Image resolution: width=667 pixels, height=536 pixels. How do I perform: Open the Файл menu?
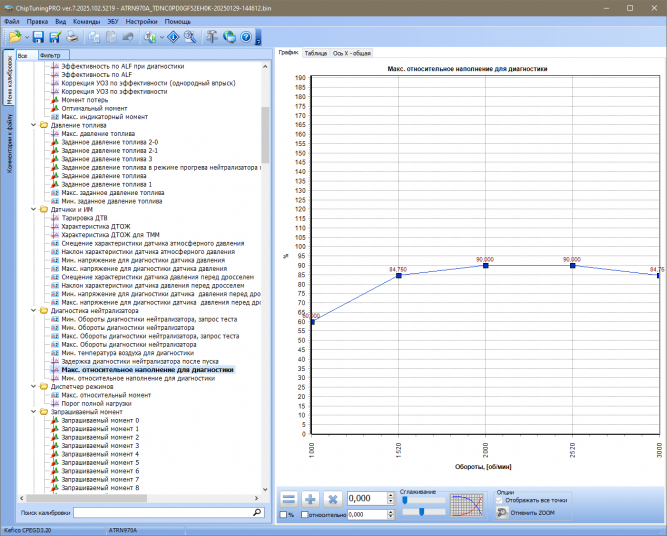point(11,21)
